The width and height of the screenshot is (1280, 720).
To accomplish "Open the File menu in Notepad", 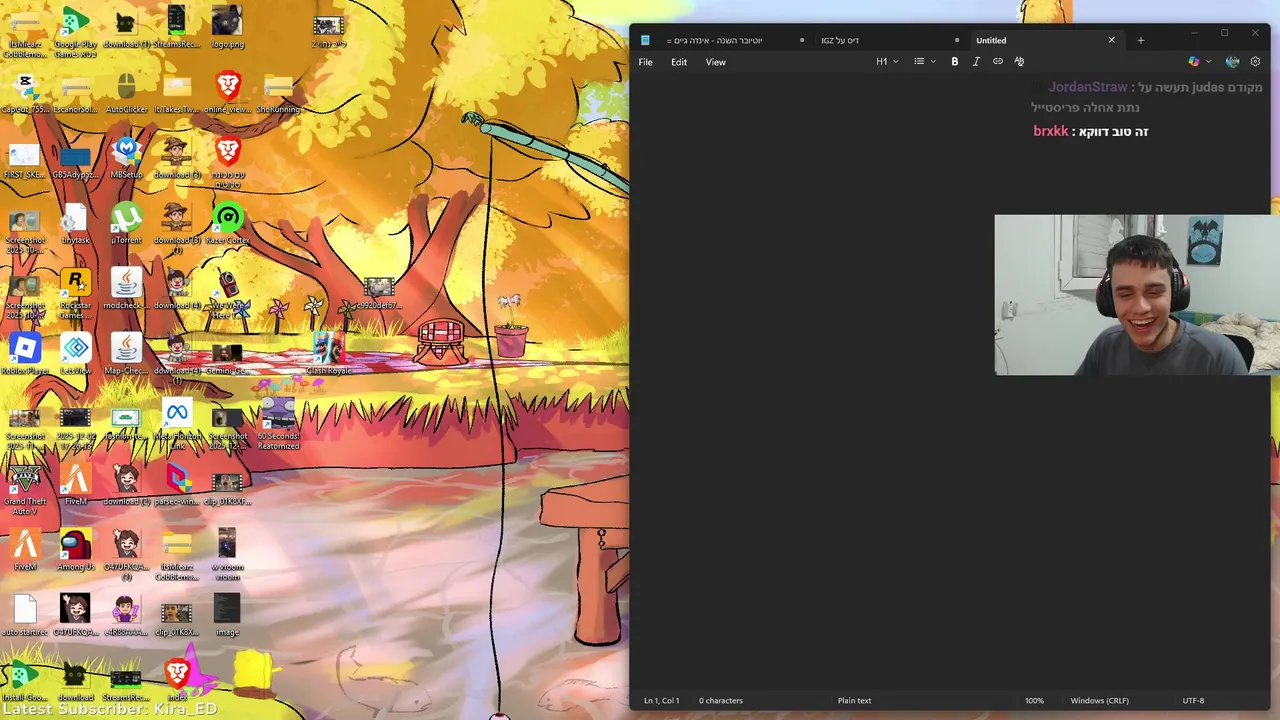I will click(645, 62).
